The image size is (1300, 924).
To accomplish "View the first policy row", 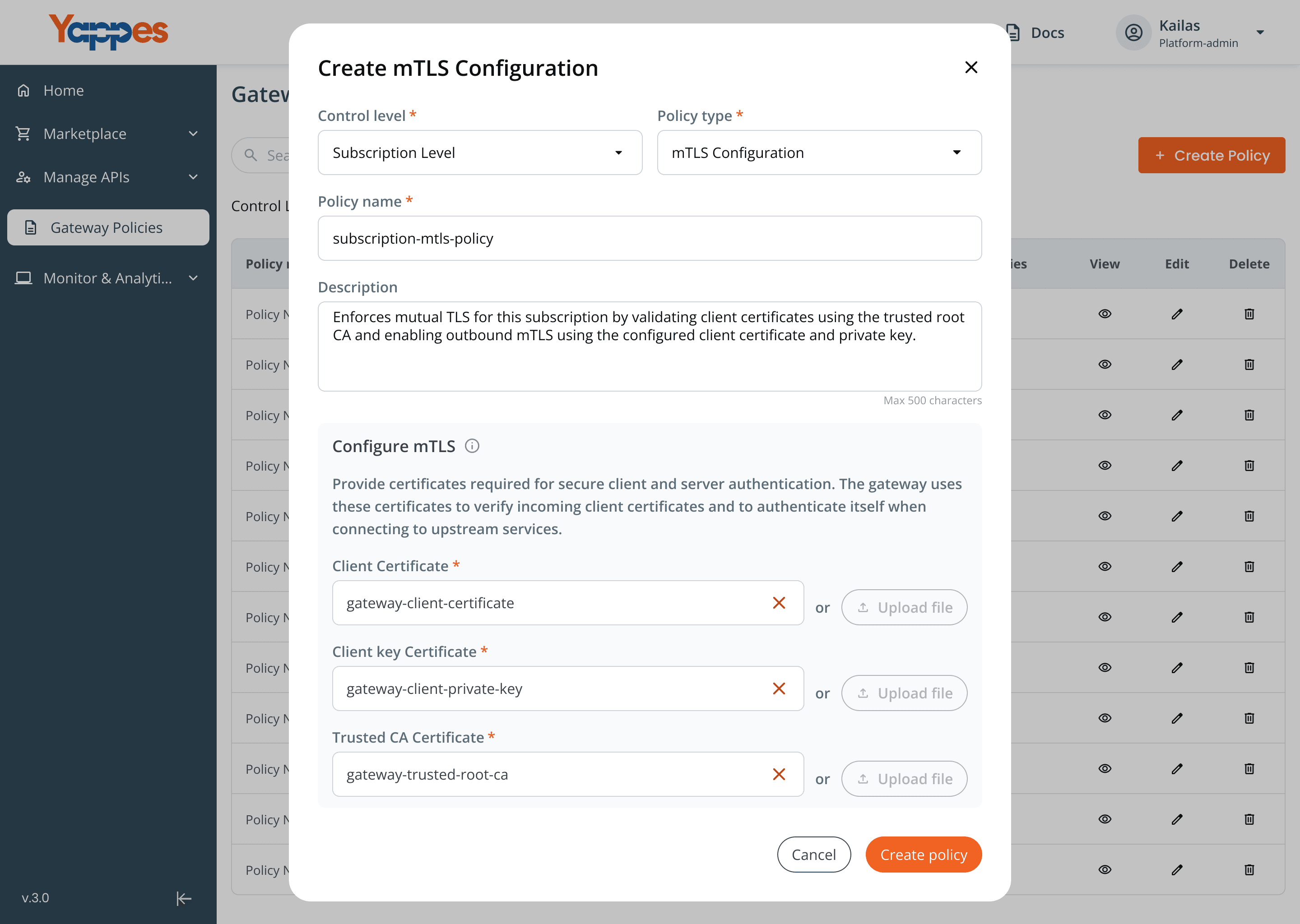I will 1105,314.
